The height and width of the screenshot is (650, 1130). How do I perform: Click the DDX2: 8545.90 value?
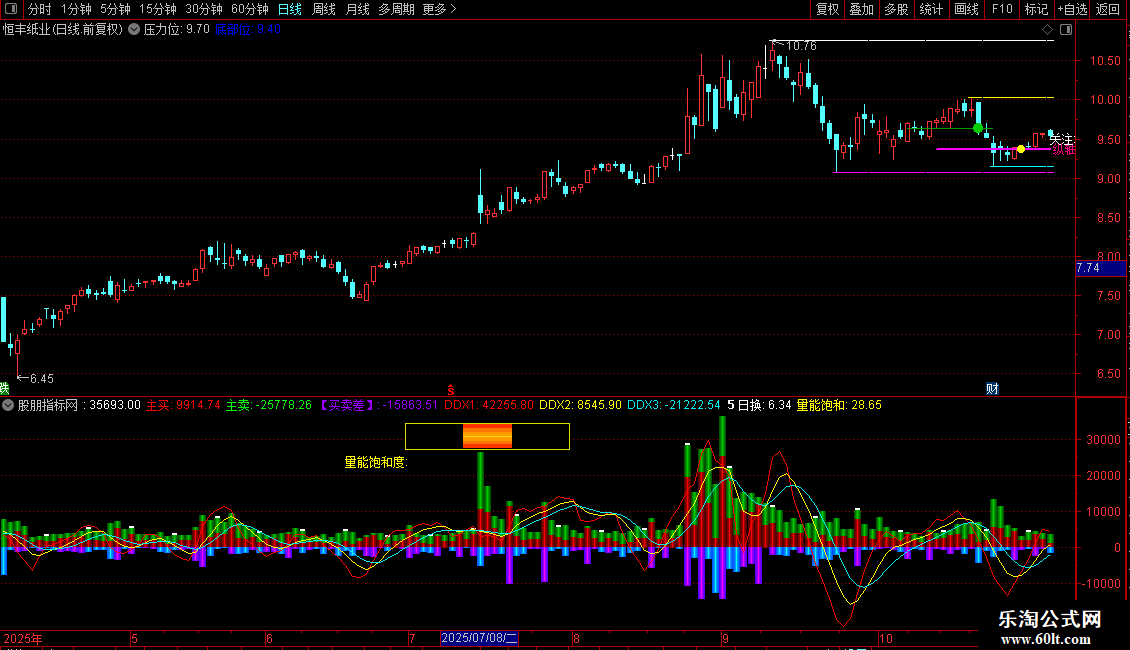pos(580,405)
